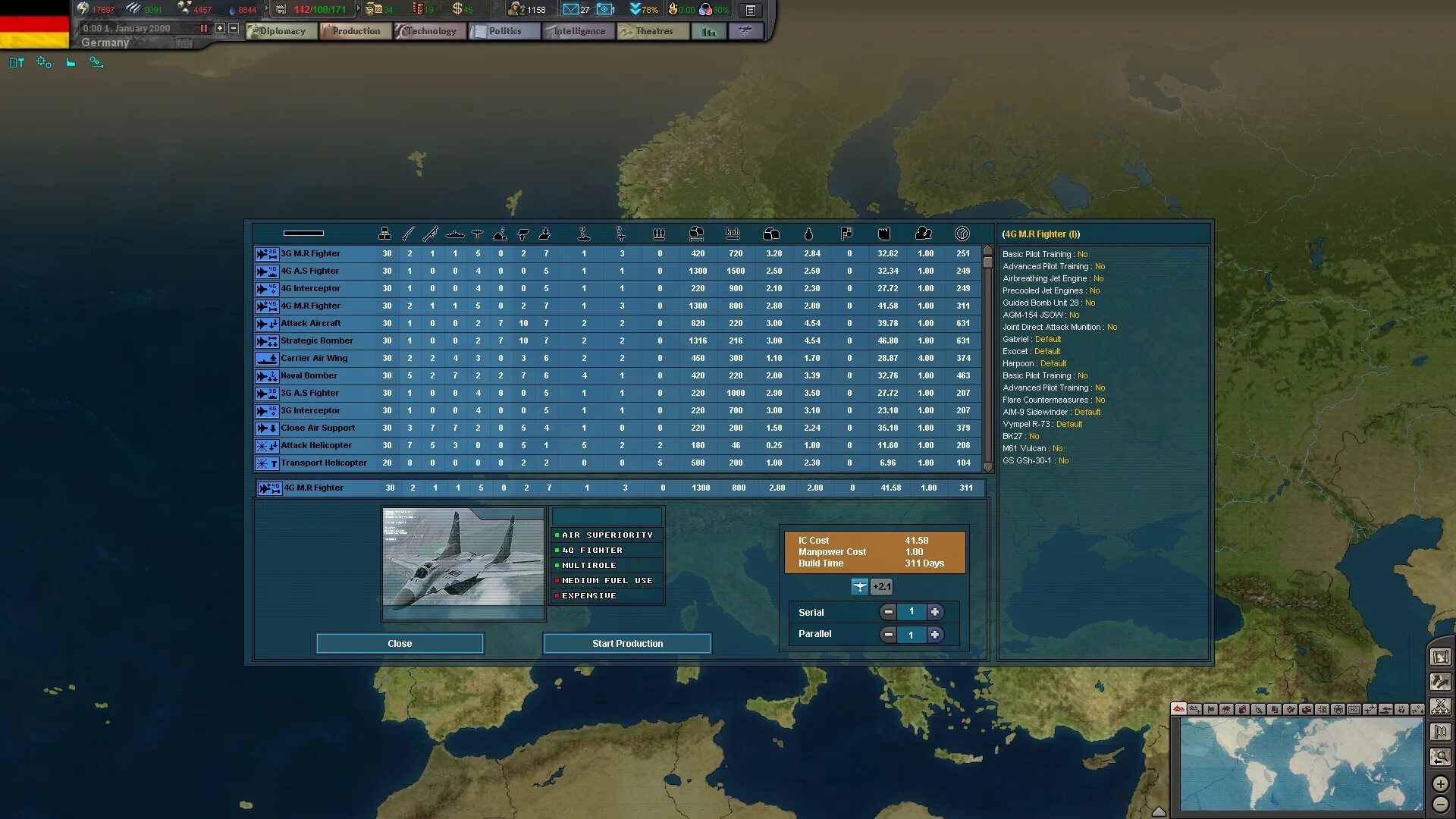Click the crossed swords battles icon
The image size is (1456, 819).
pyautogui.click(x=1440, y=707)
